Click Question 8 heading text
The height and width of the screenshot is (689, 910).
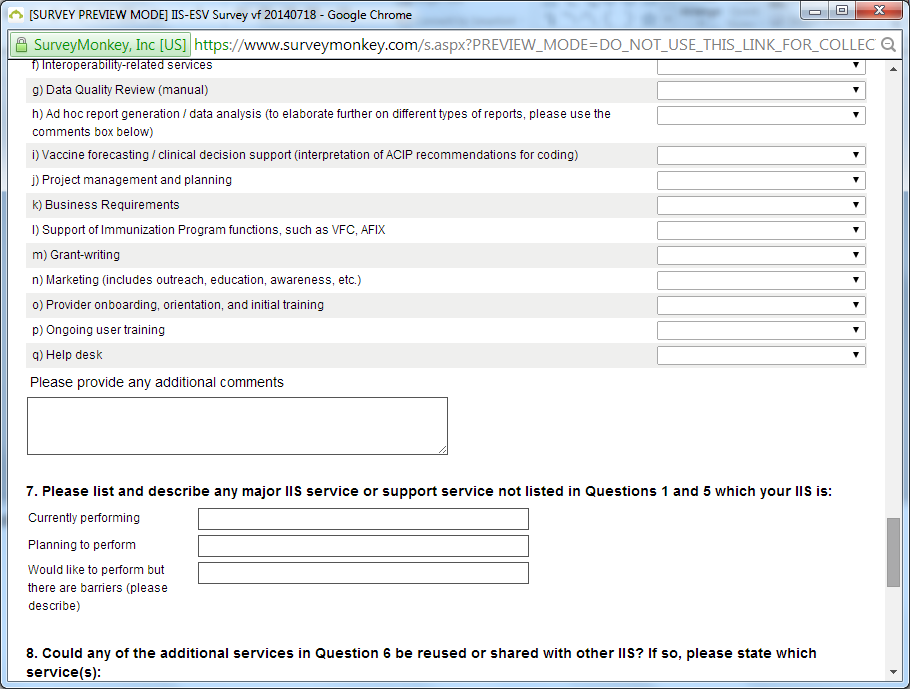click(421, 662)
